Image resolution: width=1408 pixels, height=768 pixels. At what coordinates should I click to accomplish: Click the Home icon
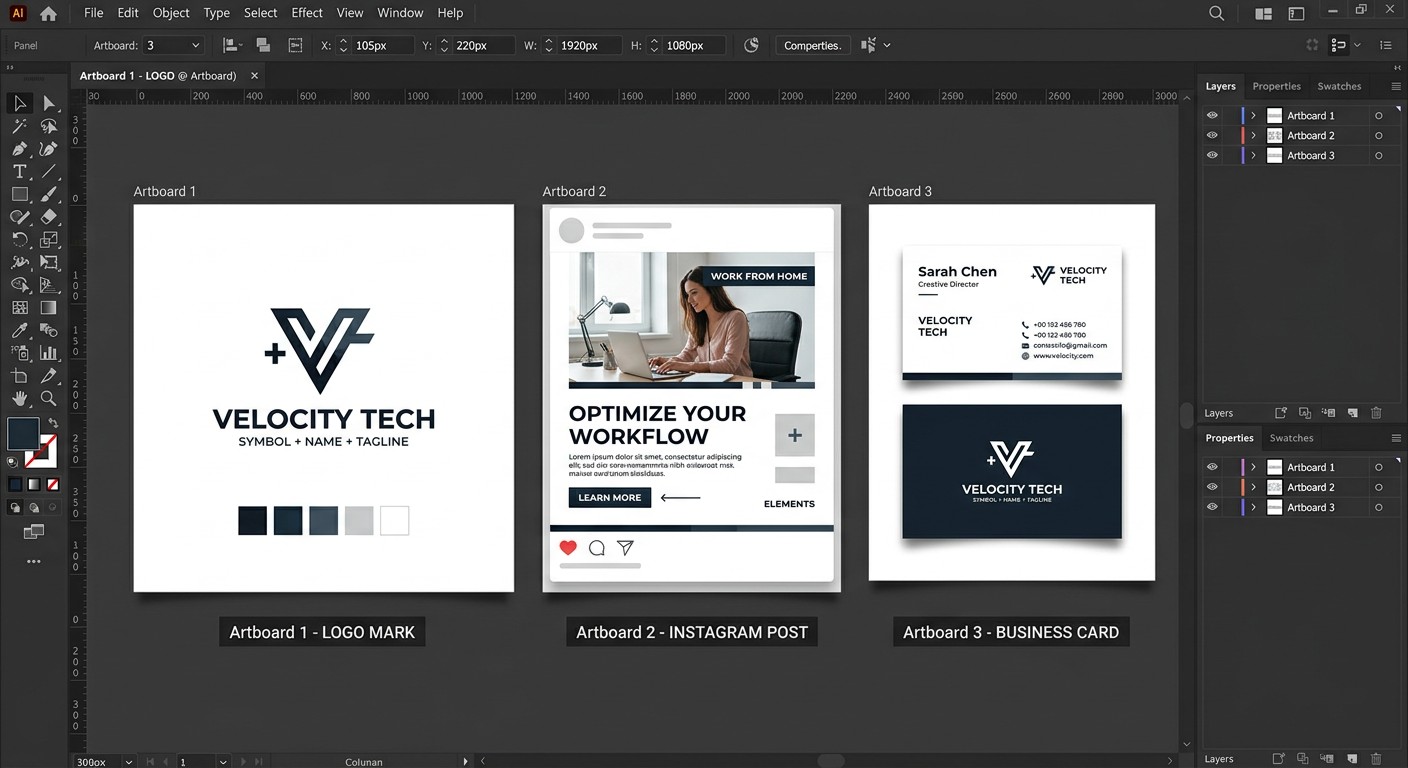[48, 13]
